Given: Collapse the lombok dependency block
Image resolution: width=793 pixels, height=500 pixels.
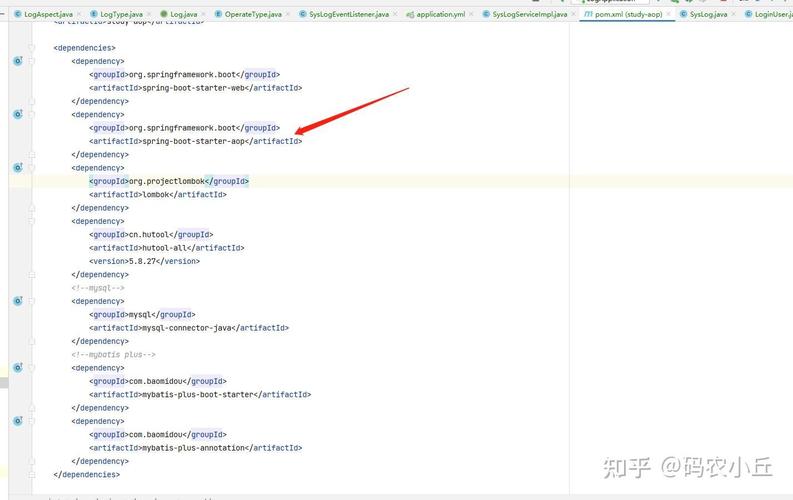Looking at the screenshot, I should point(31,168).
